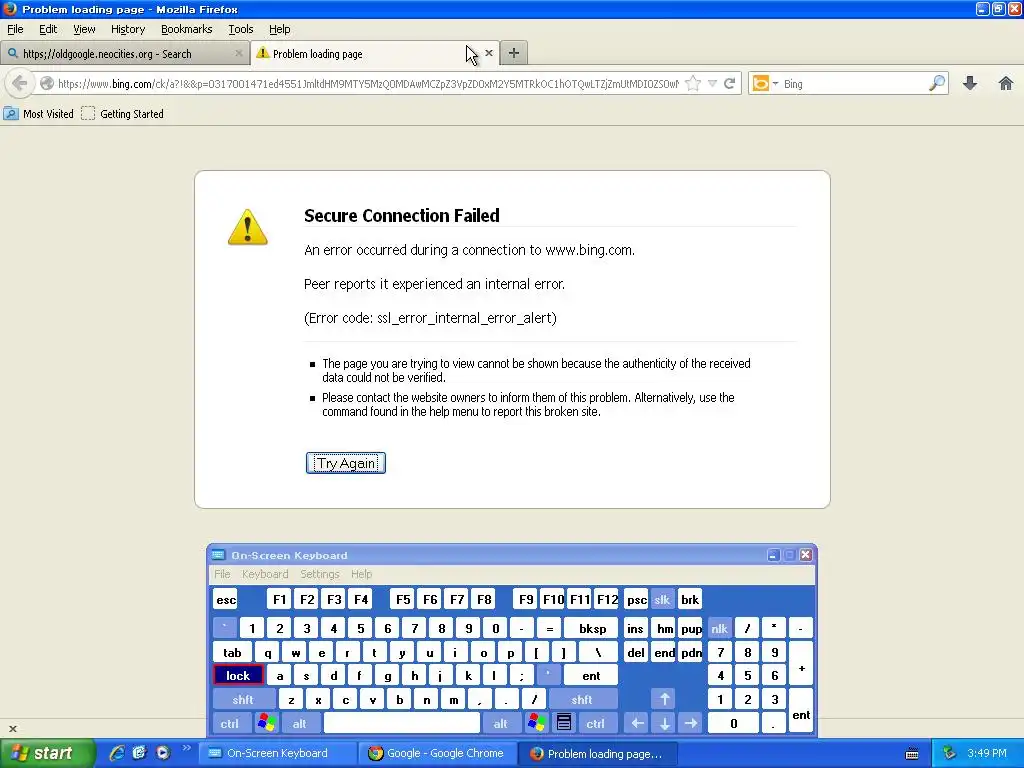Bookmark this page with the star icon

click(x=693, y=84)
